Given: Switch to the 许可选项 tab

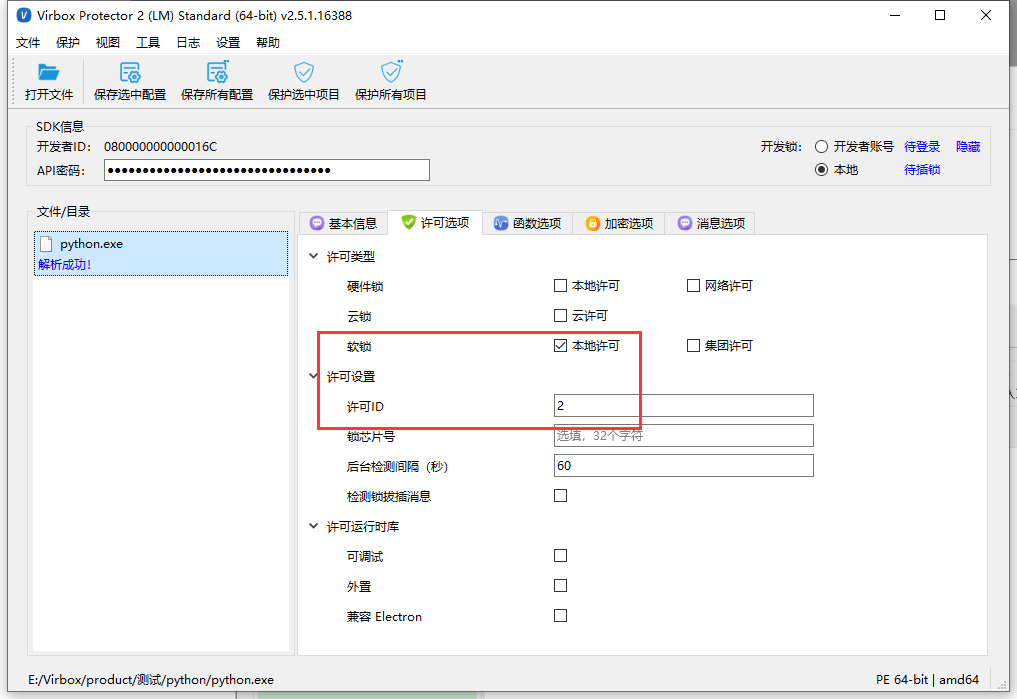Looking at the screenshot, I should point(435,222).
